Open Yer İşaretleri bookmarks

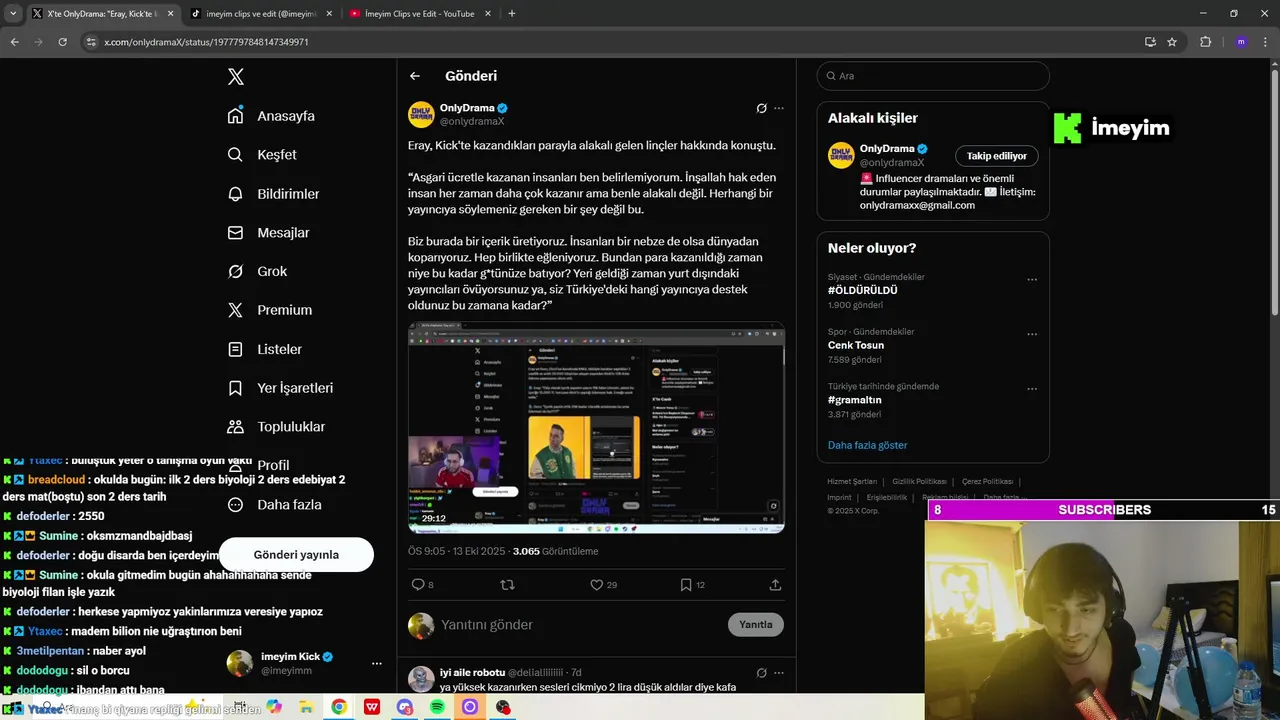coord(280,388)
